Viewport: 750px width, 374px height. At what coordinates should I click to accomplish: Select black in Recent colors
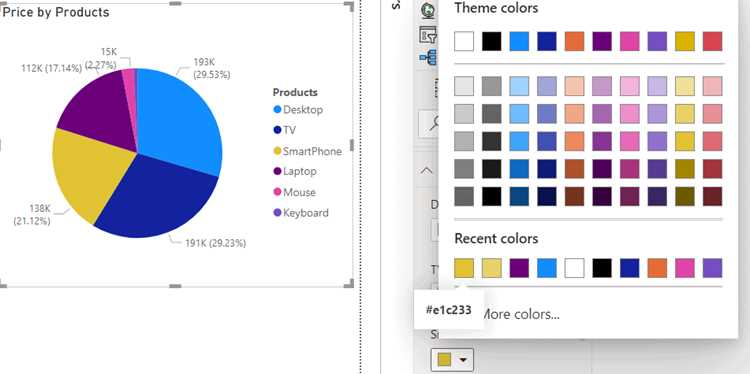coord(602,268)
